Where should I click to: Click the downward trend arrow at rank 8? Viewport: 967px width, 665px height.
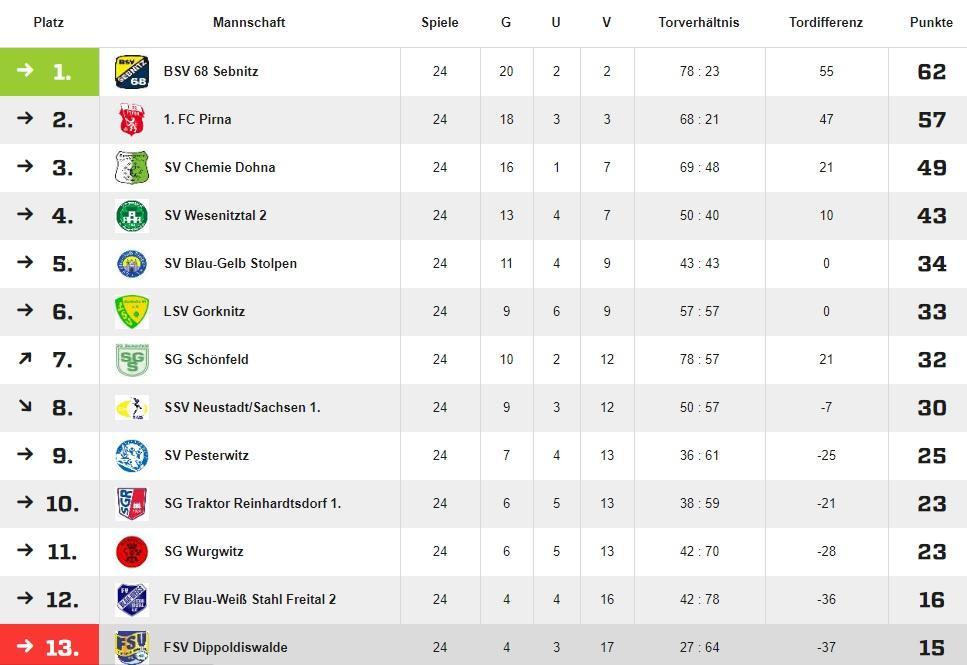tap(25, 406)
